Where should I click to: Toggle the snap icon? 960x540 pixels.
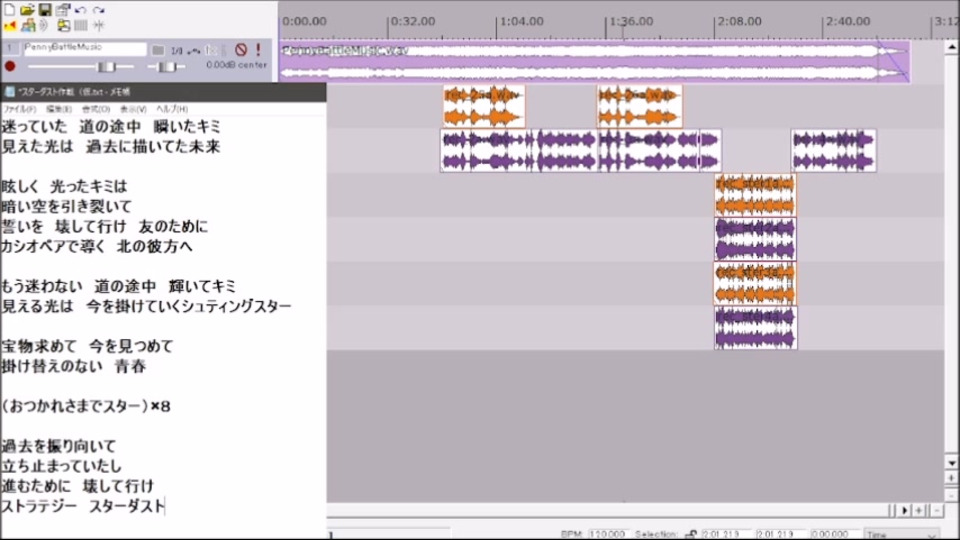[99, 26]
